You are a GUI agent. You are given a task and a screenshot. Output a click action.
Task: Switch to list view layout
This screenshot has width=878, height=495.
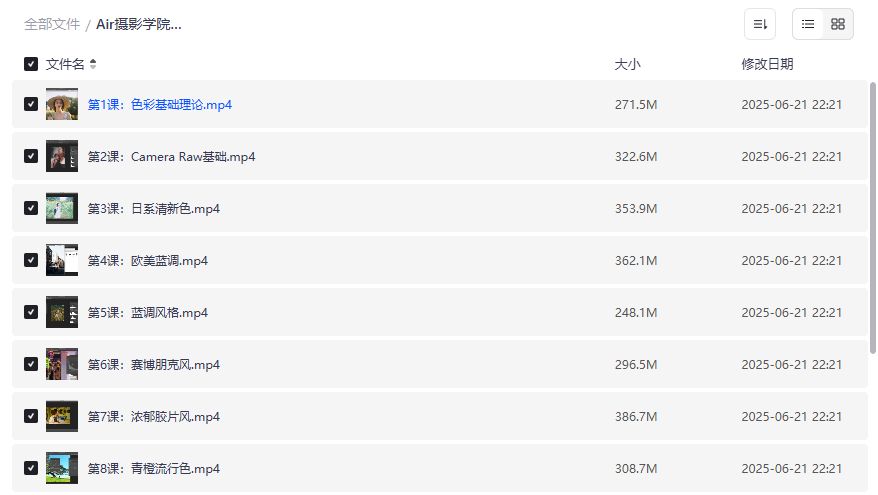808,24
